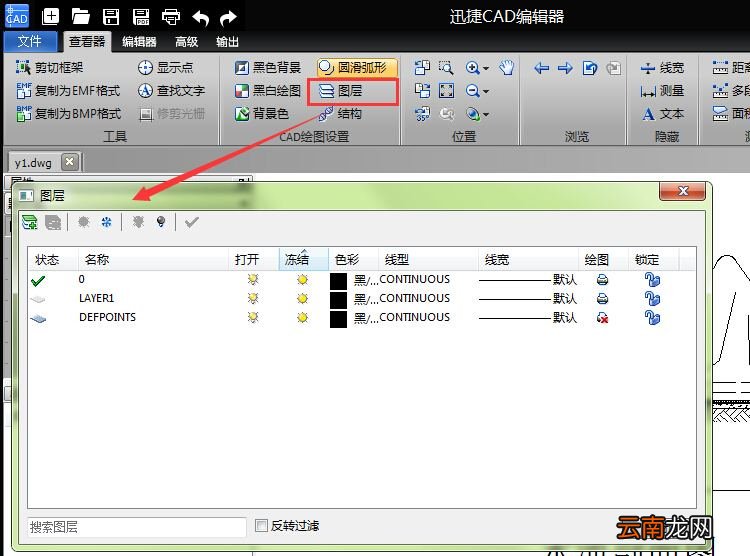
Task: Copy drawing as EMF format (复制为EMF格式)
Action: [x=68, y=90]
